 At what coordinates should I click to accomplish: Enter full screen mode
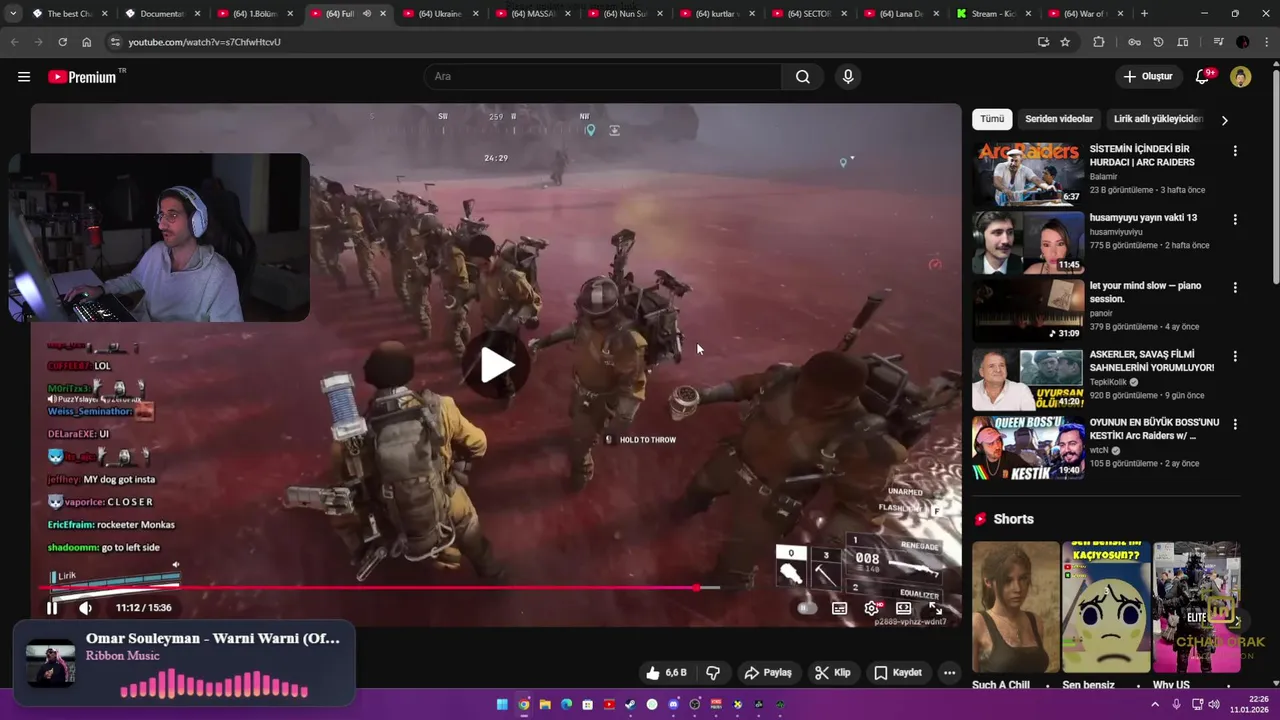936,608
